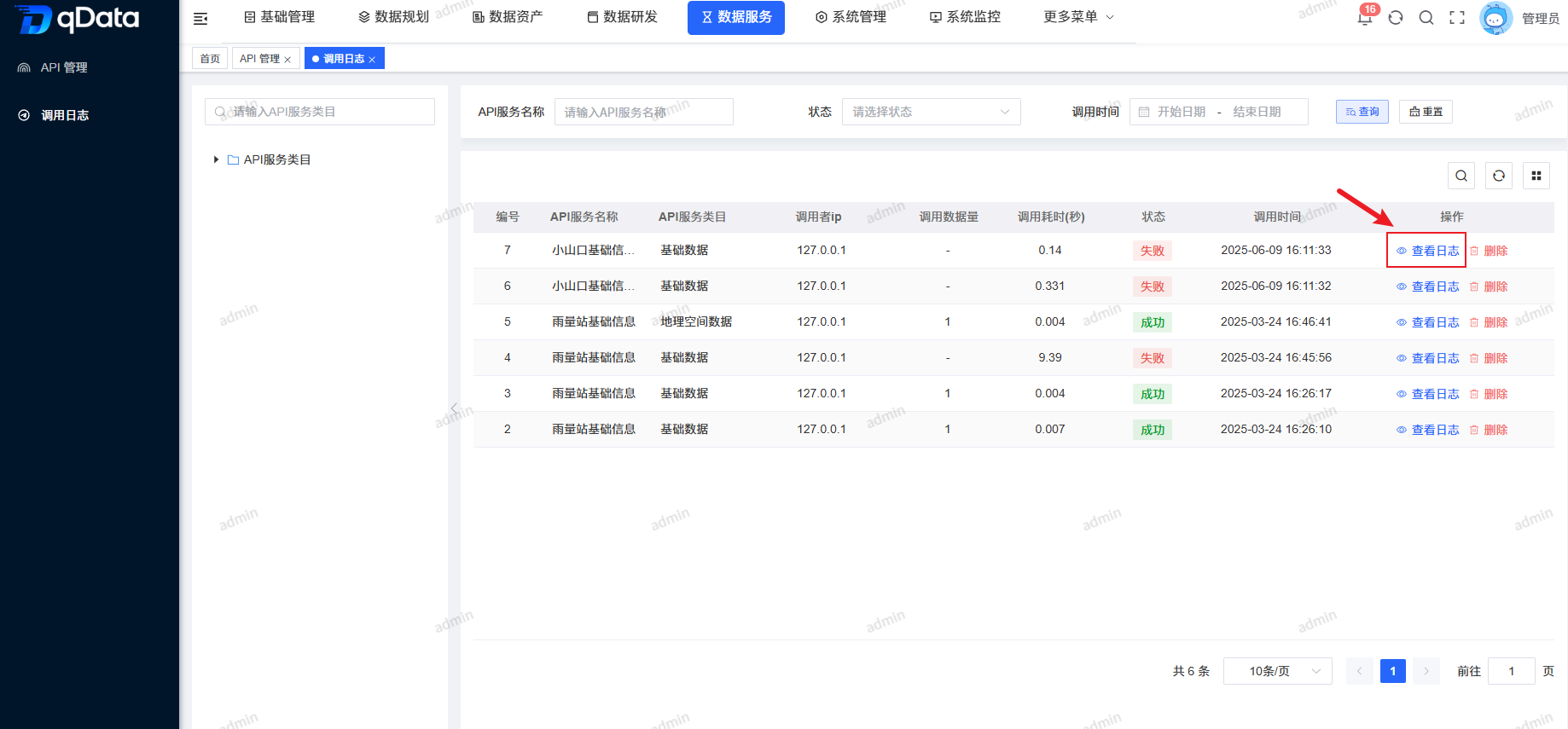The height and width of the screenshot is (729, 1568).
Task: Expand the 更多菜单 dropdown
Action: [1078, 17]
